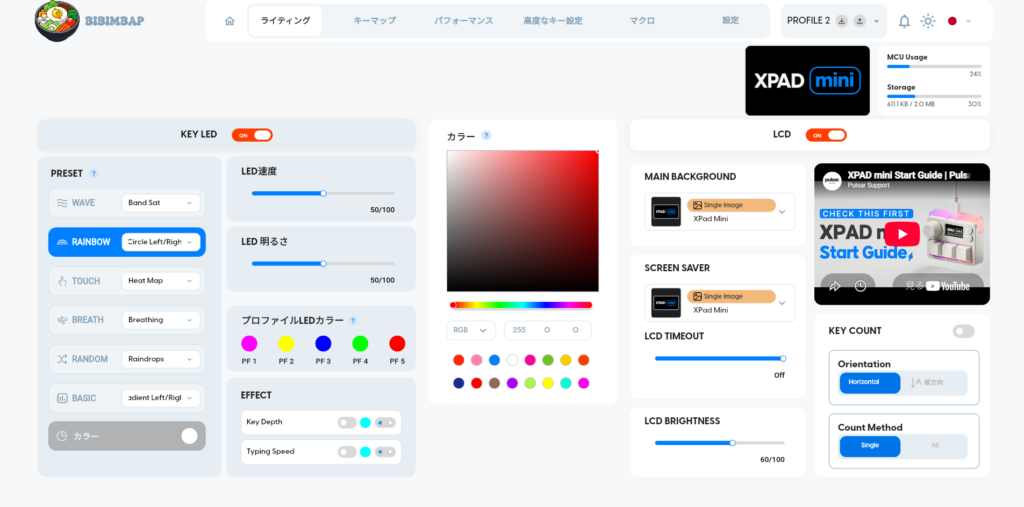The width and height of the screenshot is (1024, 507).
Task: Set Count Method to Single
Action: point(870,446)
